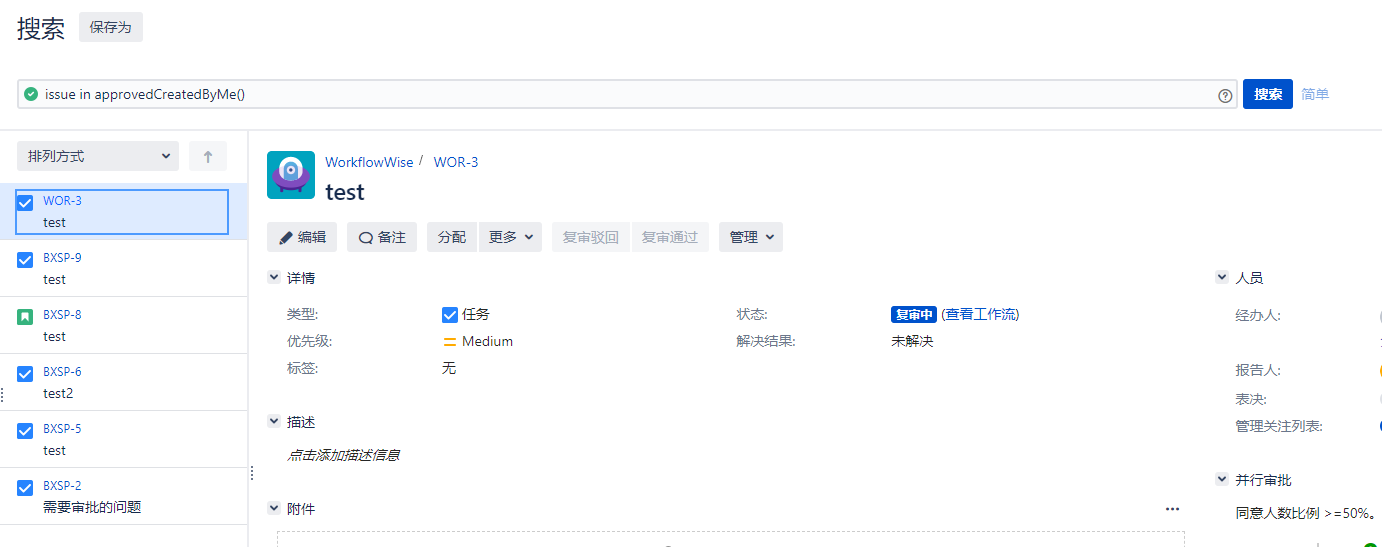Open the 管理 dropdown menu
Viewport: 1382px width, 547px height.
(x=750, y=237)
